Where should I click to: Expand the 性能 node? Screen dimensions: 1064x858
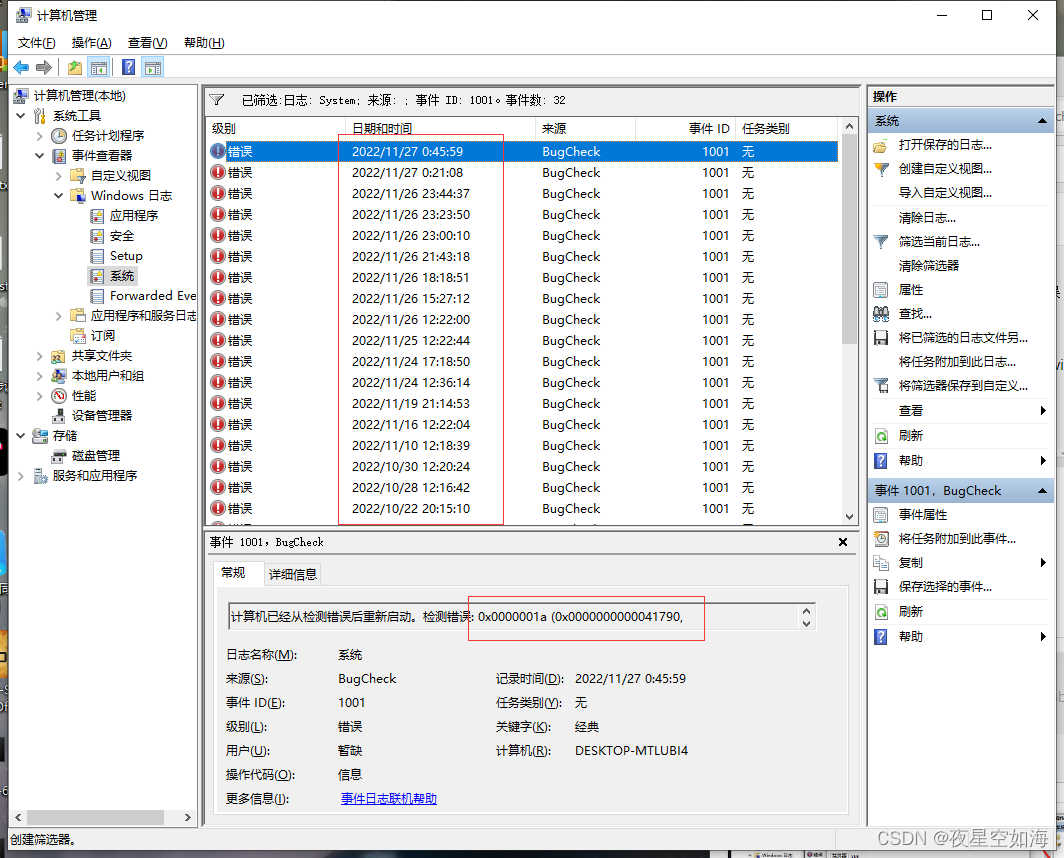(x=39, y=396)
